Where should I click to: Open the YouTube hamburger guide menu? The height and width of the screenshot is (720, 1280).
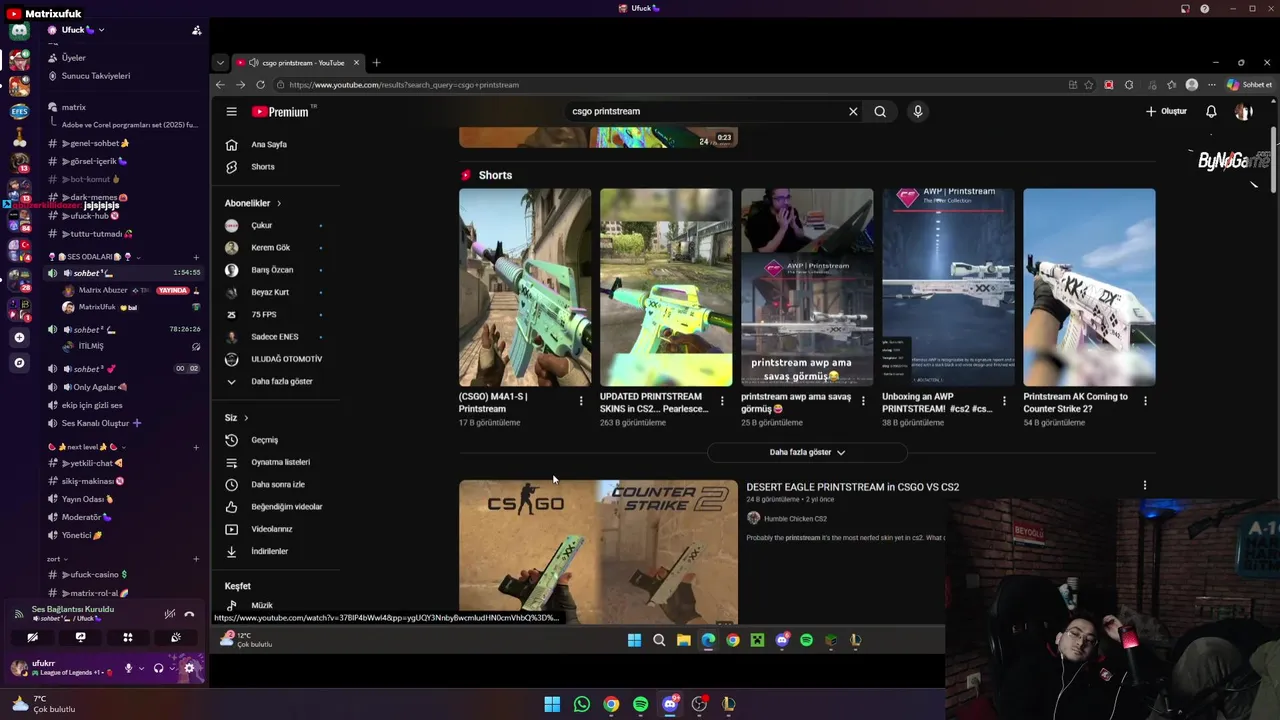click(231, 112)
